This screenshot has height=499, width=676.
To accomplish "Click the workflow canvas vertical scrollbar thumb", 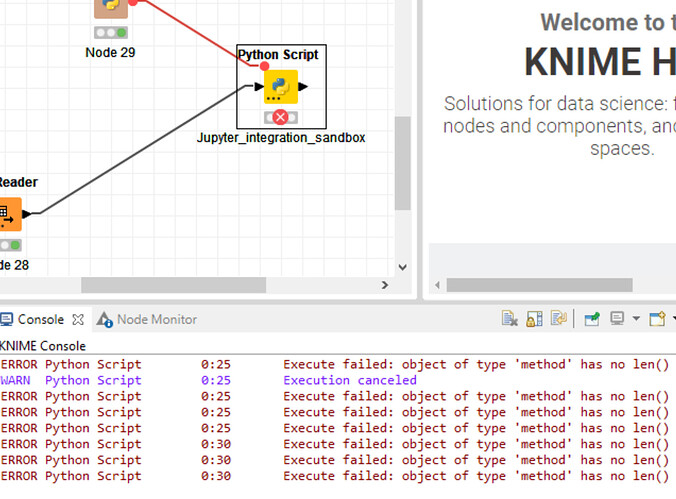I will coord(403,163).
